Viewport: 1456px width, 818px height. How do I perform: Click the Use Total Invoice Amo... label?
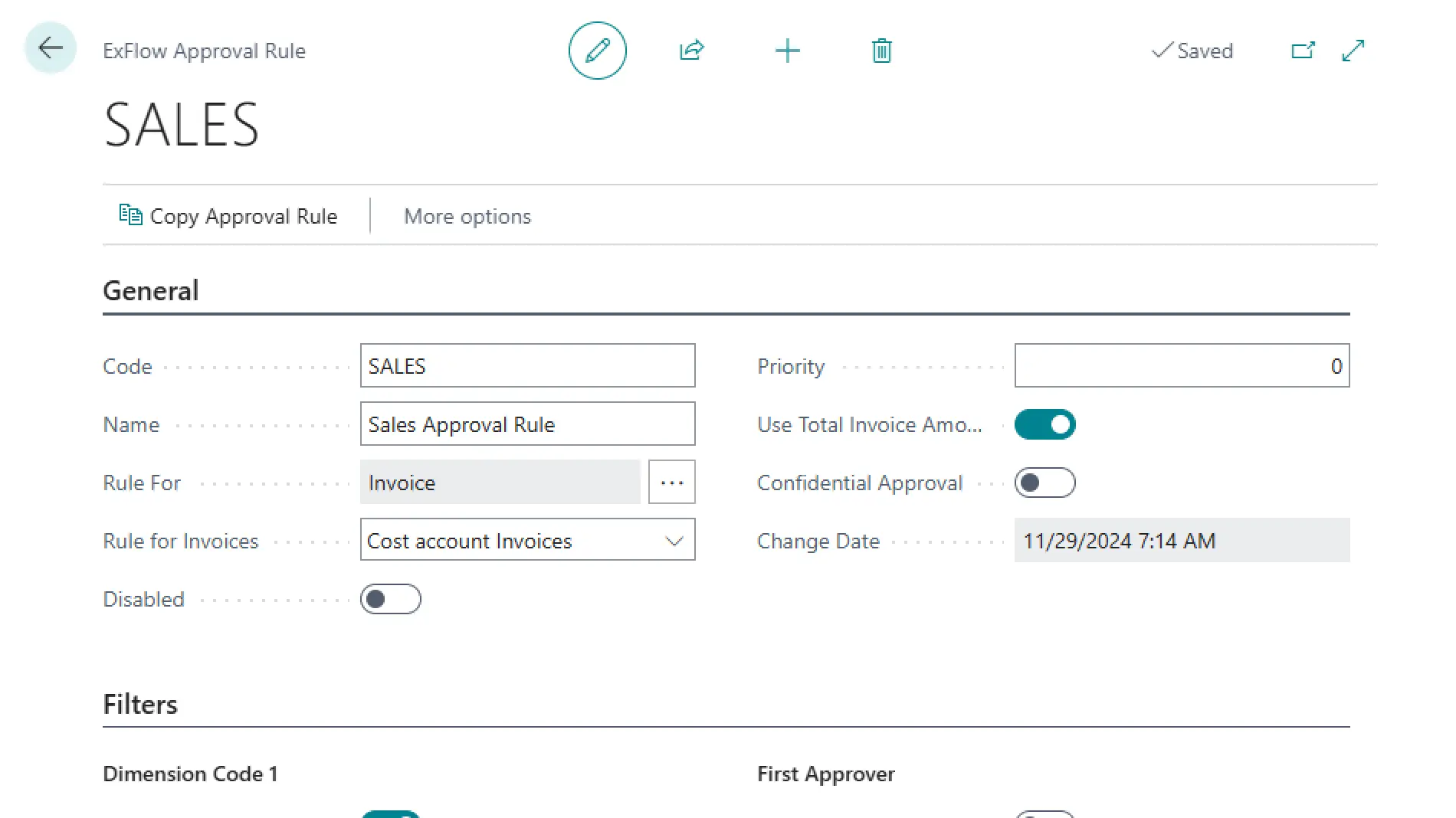tap(870, 424)
